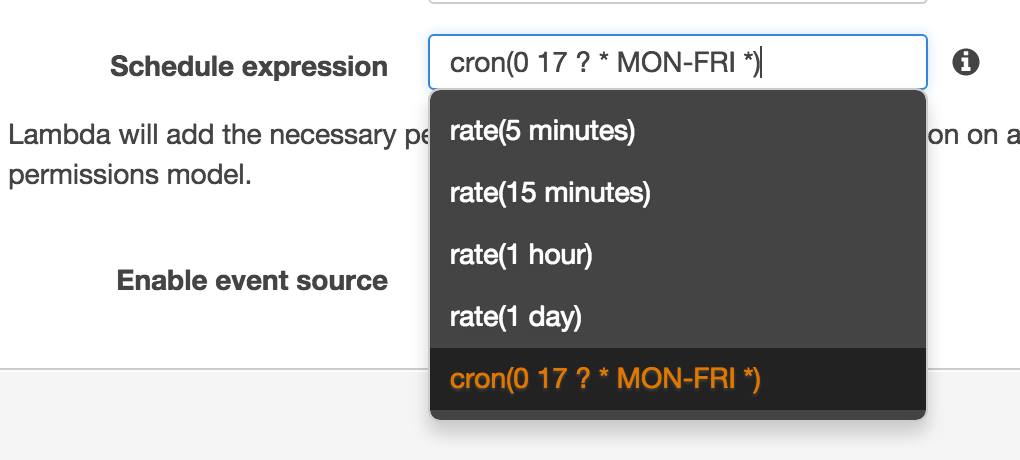This screenshot has width=1020, height=460.
Task: Pick rate(1 hour) schedule suggestion
Action: click(678, 254)
